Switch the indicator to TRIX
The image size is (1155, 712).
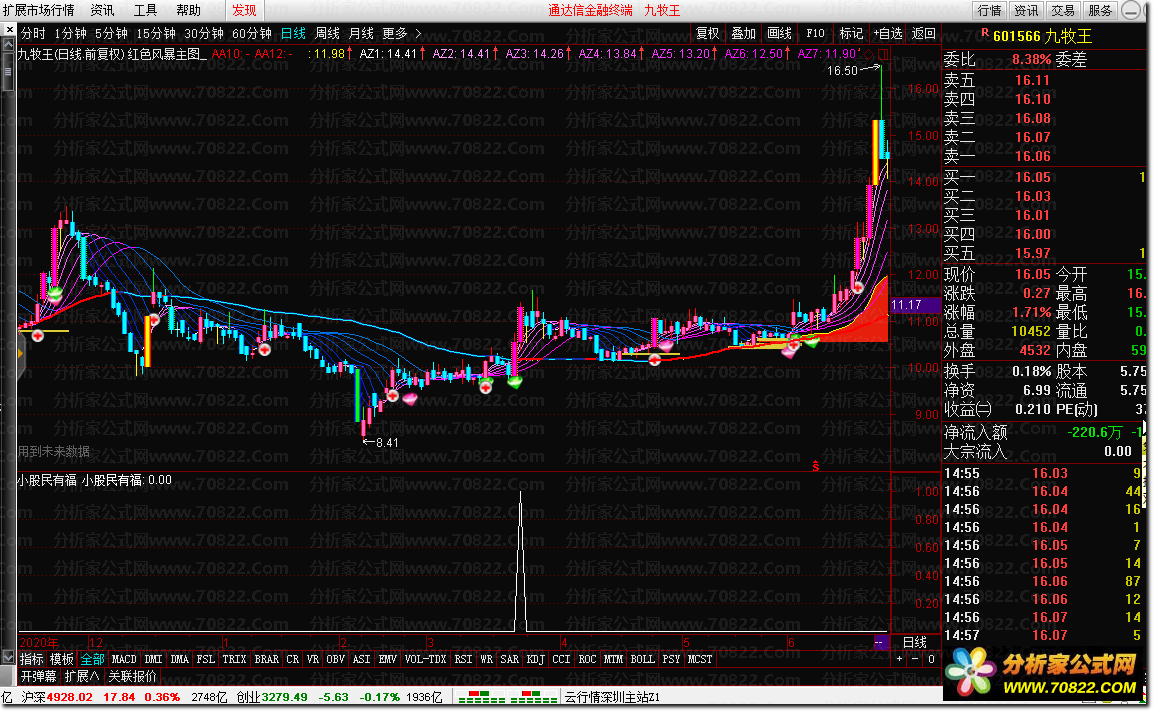234,659
